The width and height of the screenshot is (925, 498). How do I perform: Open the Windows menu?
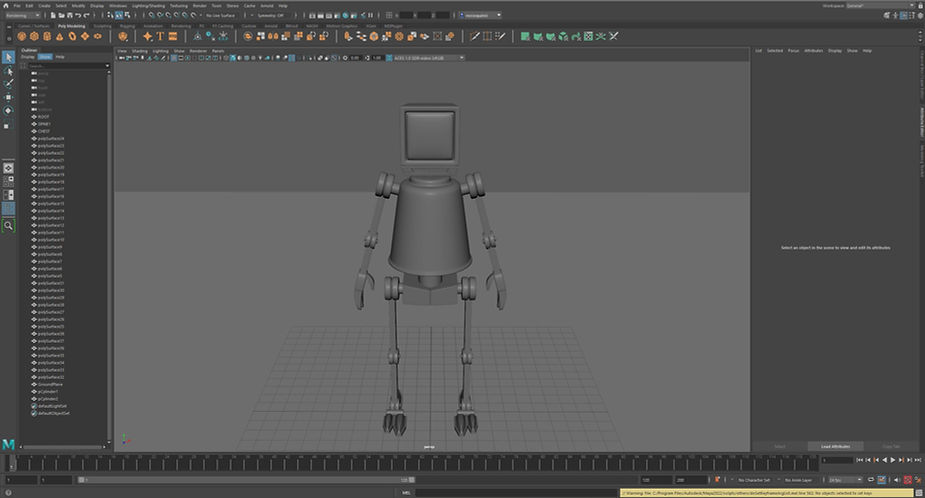pos(117,5)
